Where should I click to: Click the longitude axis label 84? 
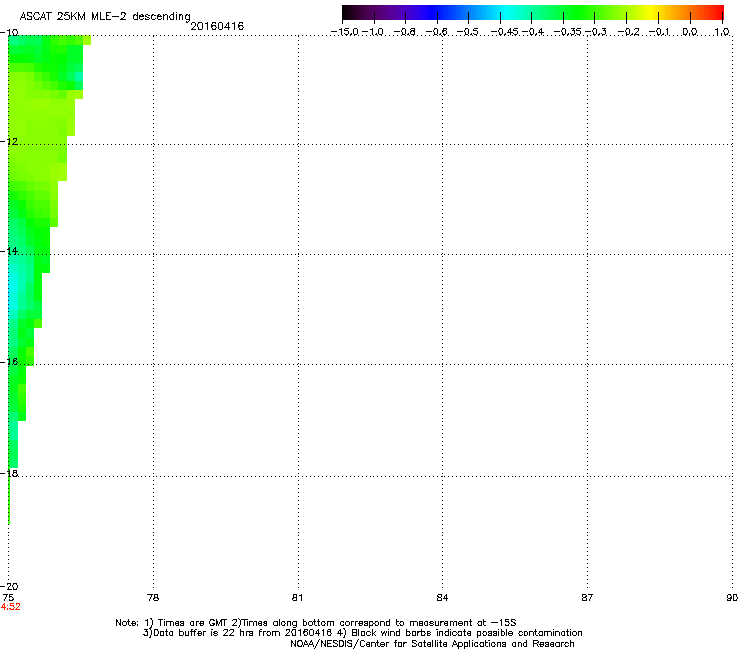coord(442,598)
